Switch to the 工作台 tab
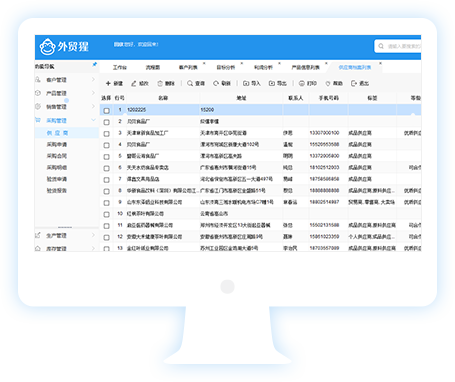 119,67
